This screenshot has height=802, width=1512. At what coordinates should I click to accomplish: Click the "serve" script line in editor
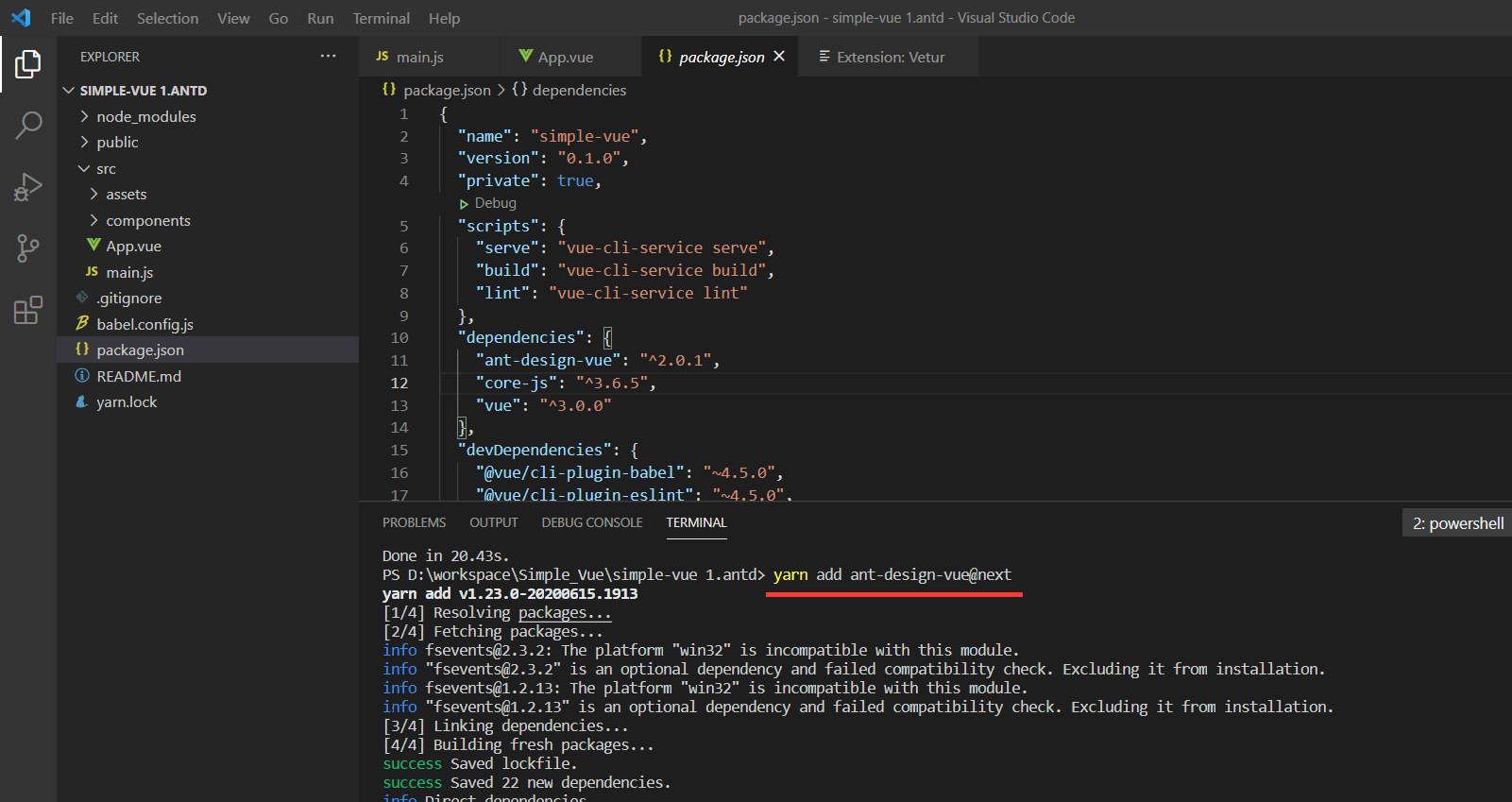pos(625,247)
